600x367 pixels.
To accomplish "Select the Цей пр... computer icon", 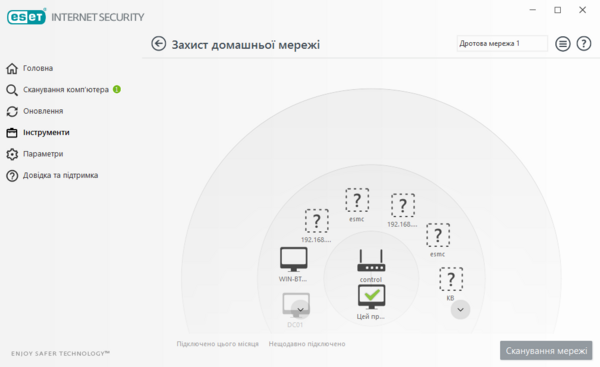I will (x=371, y=297).
